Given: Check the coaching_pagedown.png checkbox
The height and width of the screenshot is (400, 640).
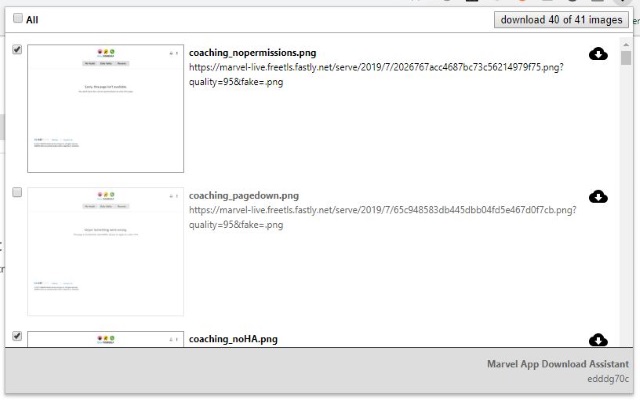Looking at the screenshot, I should tap(17, 192).
